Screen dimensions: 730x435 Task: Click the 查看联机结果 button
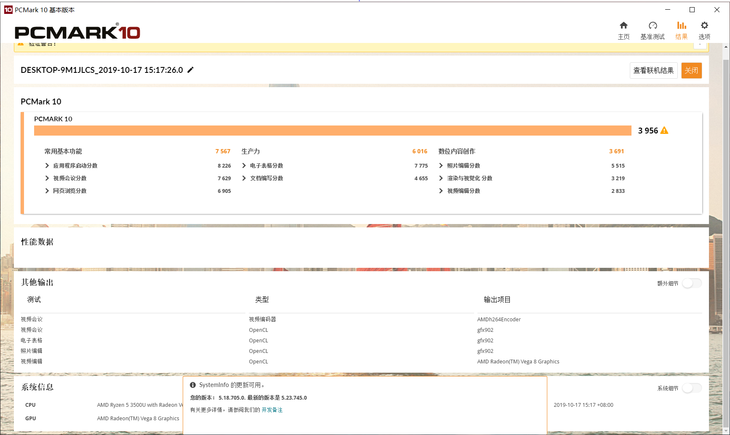654,70
